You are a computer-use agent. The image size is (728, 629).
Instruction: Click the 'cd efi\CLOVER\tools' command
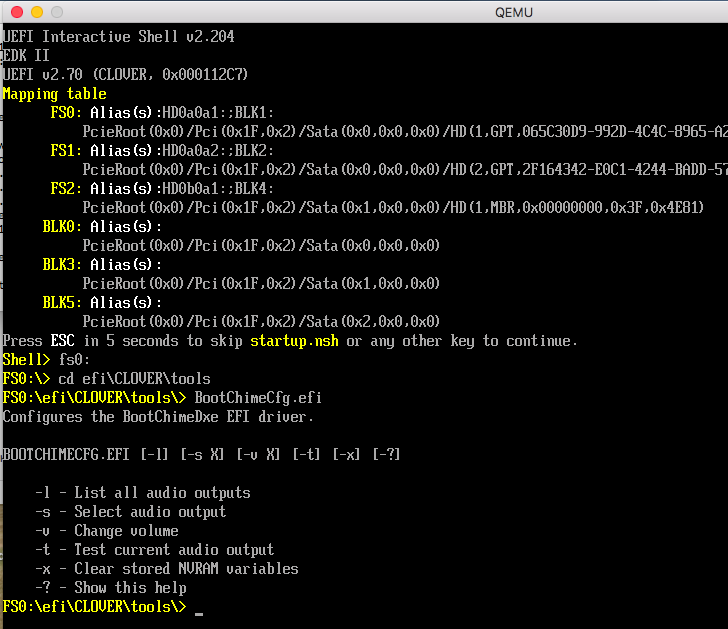135,379
